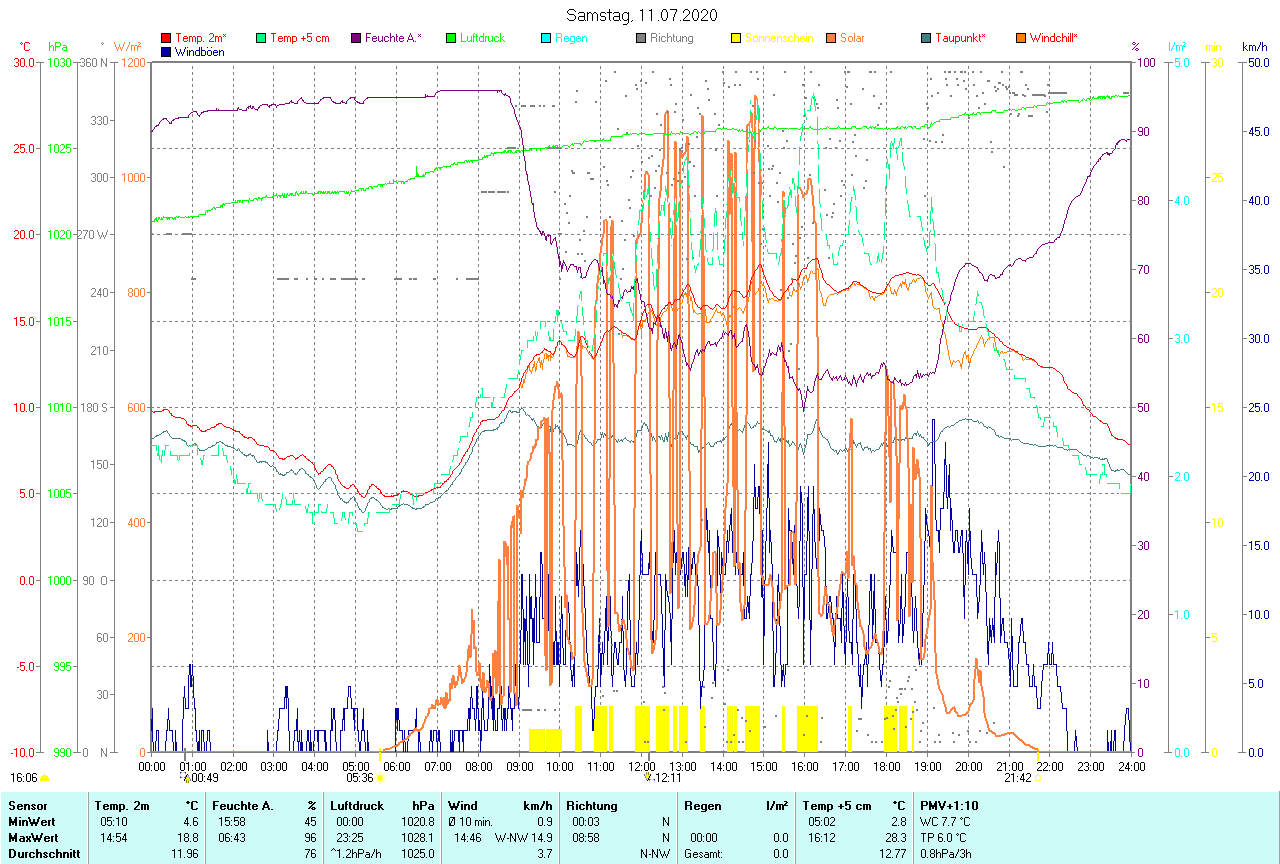Click the red Temp. 2m legend swatch
Image resolution: width=1280 pixels, height=864 pixels.
166,38
